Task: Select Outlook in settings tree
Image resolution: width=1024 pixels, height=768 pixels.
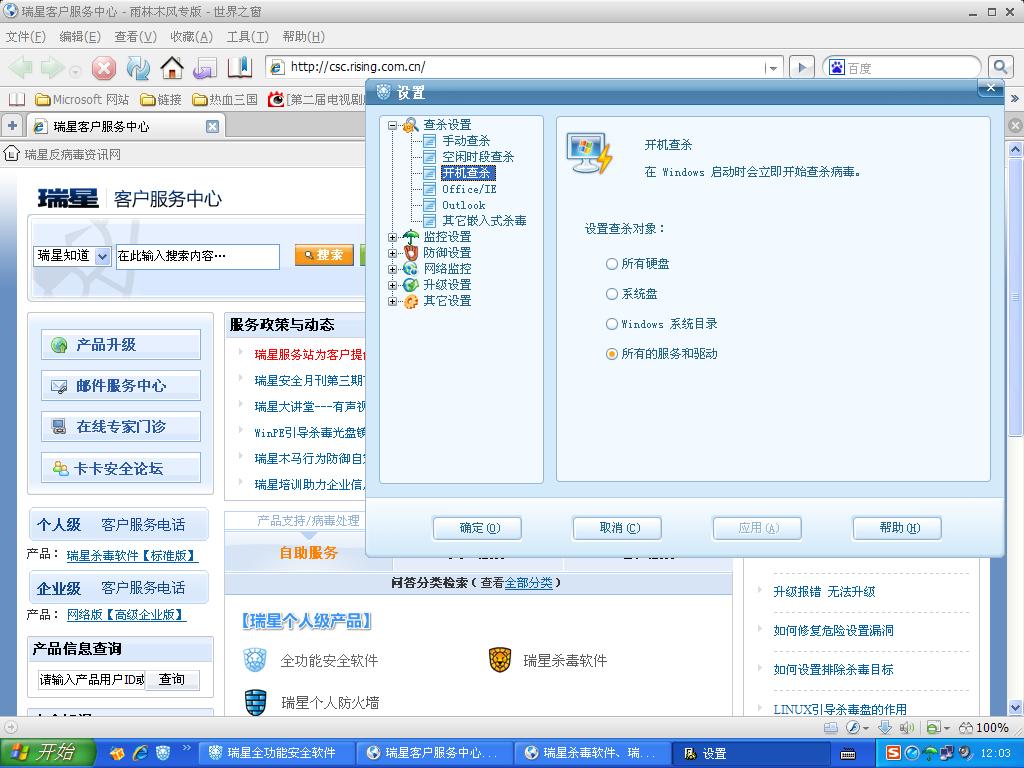Action: 463,205
